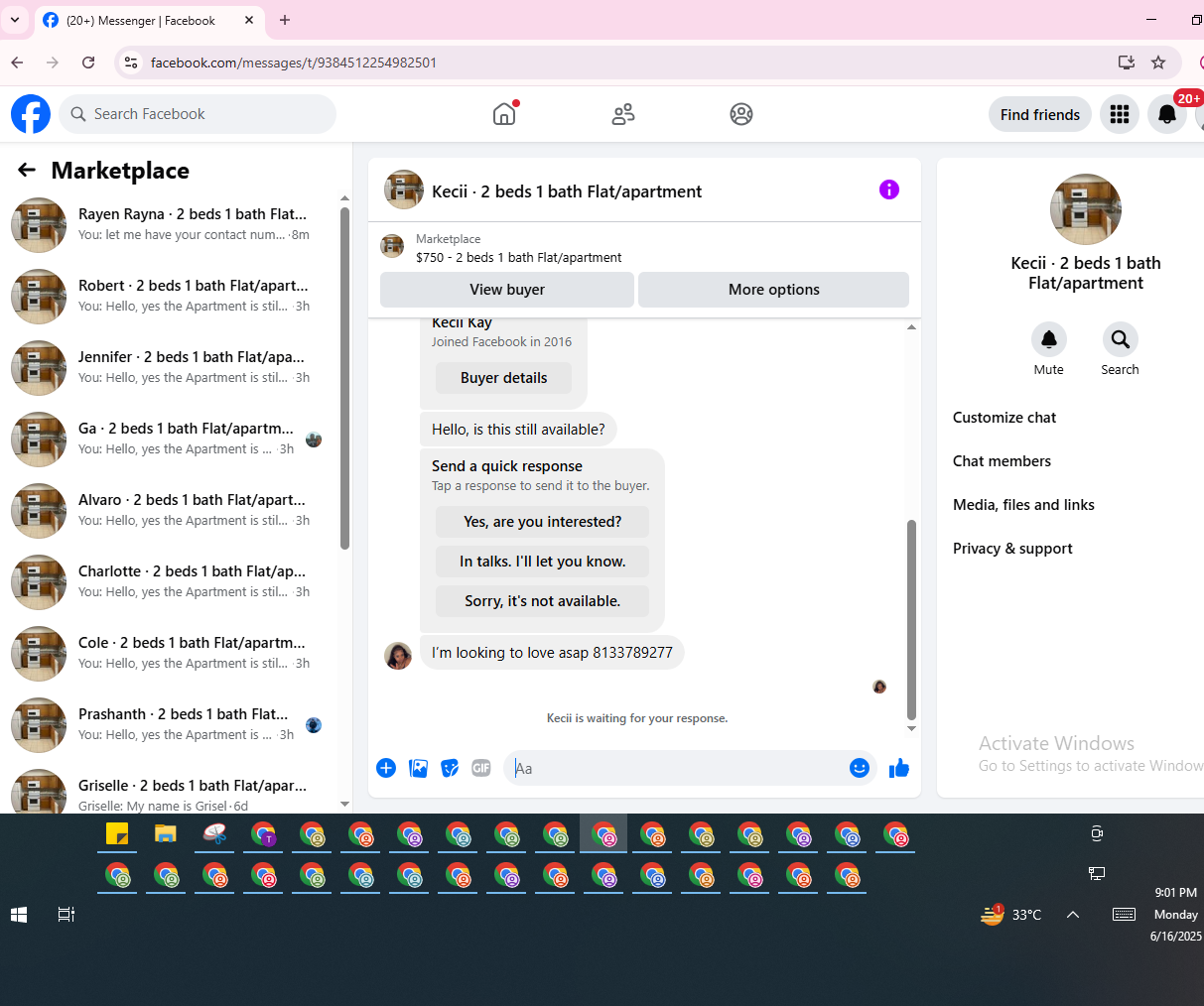Viewport: 1204px width, 1006px height.
Task: Open the notifications bell with 20+ badge
Action: click(x=1167, y=114)
